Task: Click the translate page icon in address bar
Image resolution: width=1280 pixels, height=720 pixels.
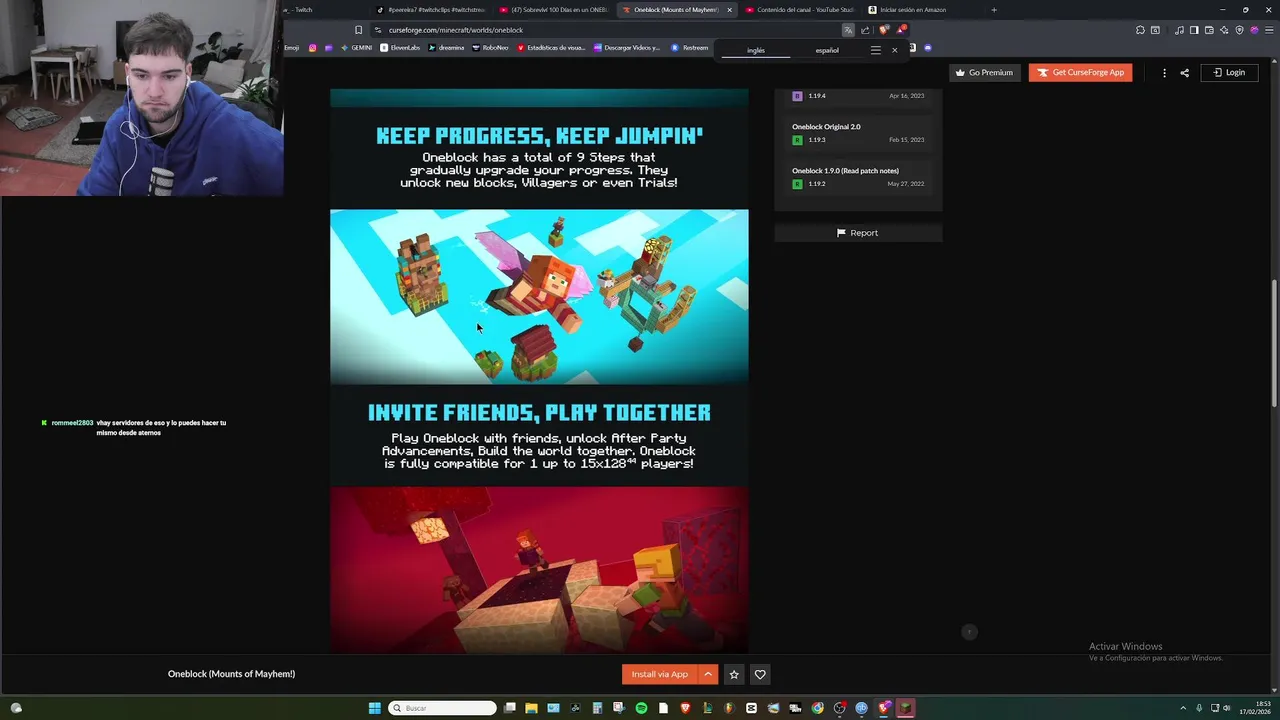Action: click(x=848, y=30)
